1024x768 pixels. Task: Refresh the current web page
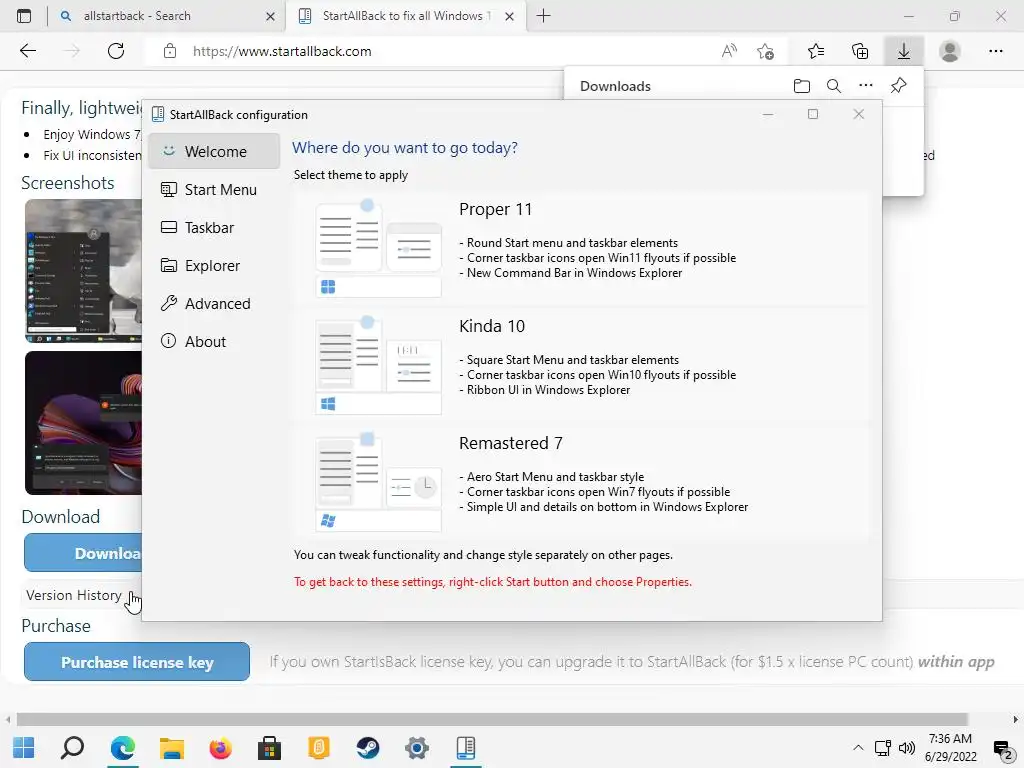(116, 51)
